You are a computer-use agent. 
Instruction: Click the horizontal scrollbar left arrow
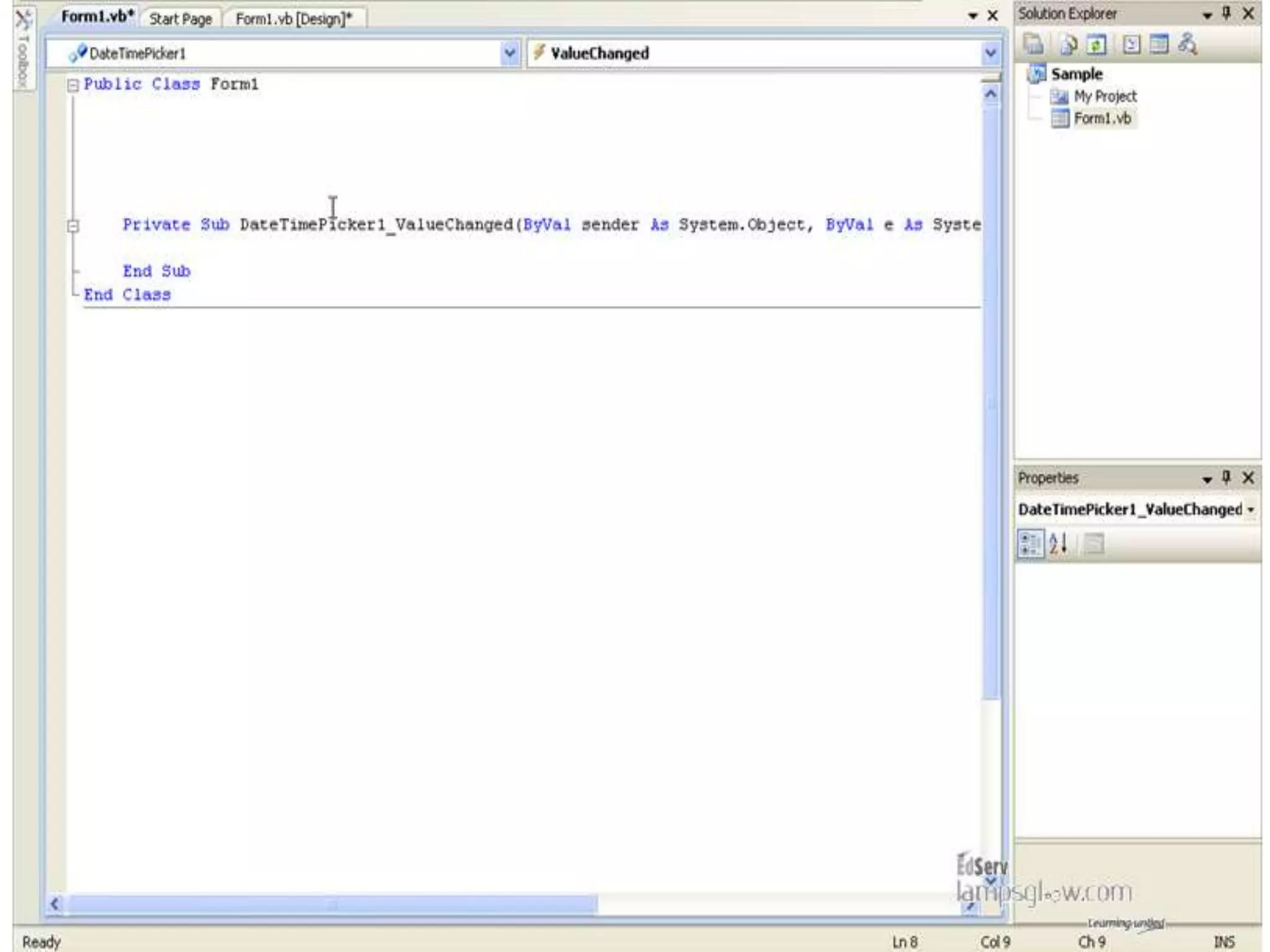pyautogui.click(x=55, y=904)
